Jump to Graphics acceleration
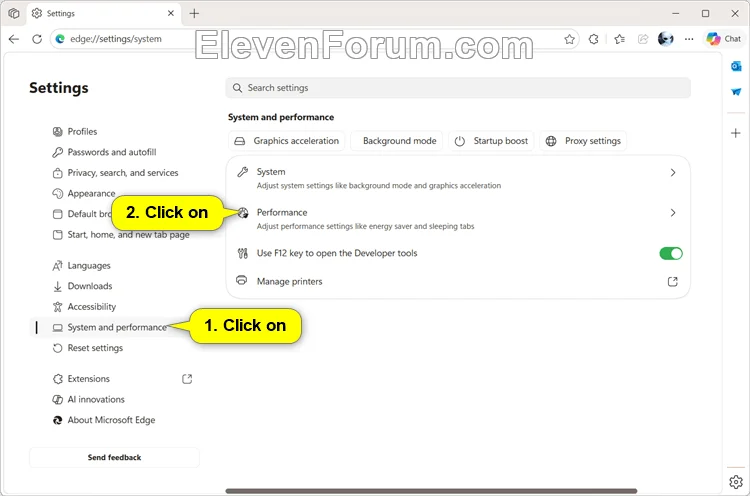 (287, 141)
